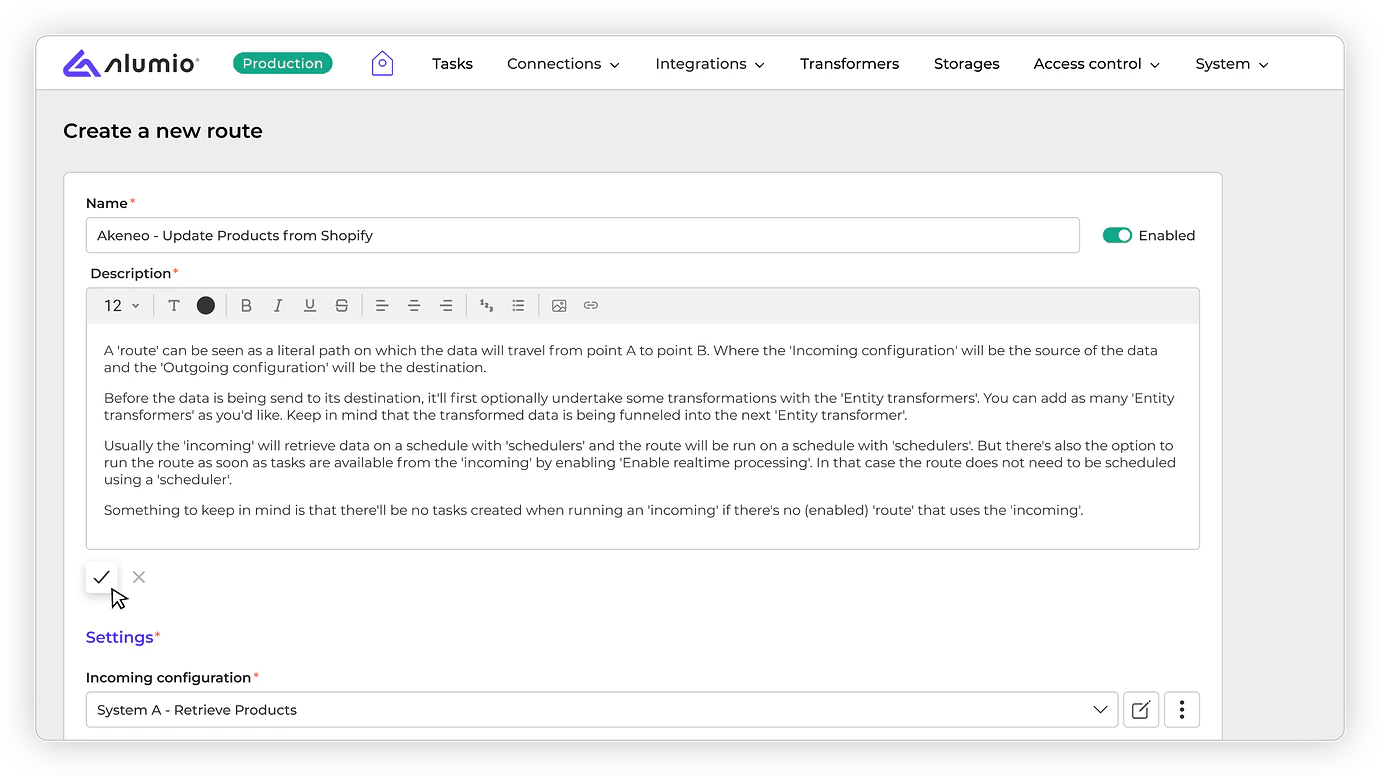1380x776 pixels.
Task: Open the Storages page
Action: click(966, 64)
